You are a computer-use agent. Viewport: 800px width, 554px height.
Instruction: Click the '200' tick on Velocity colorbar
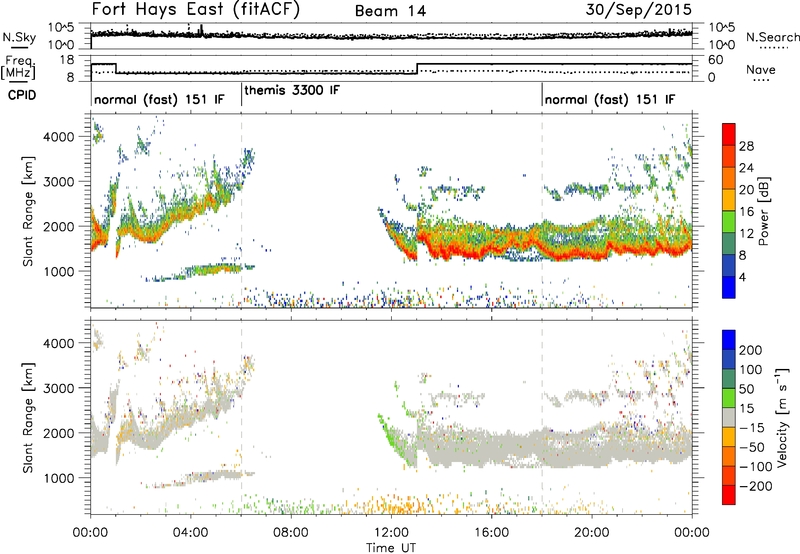click(751, 350)
